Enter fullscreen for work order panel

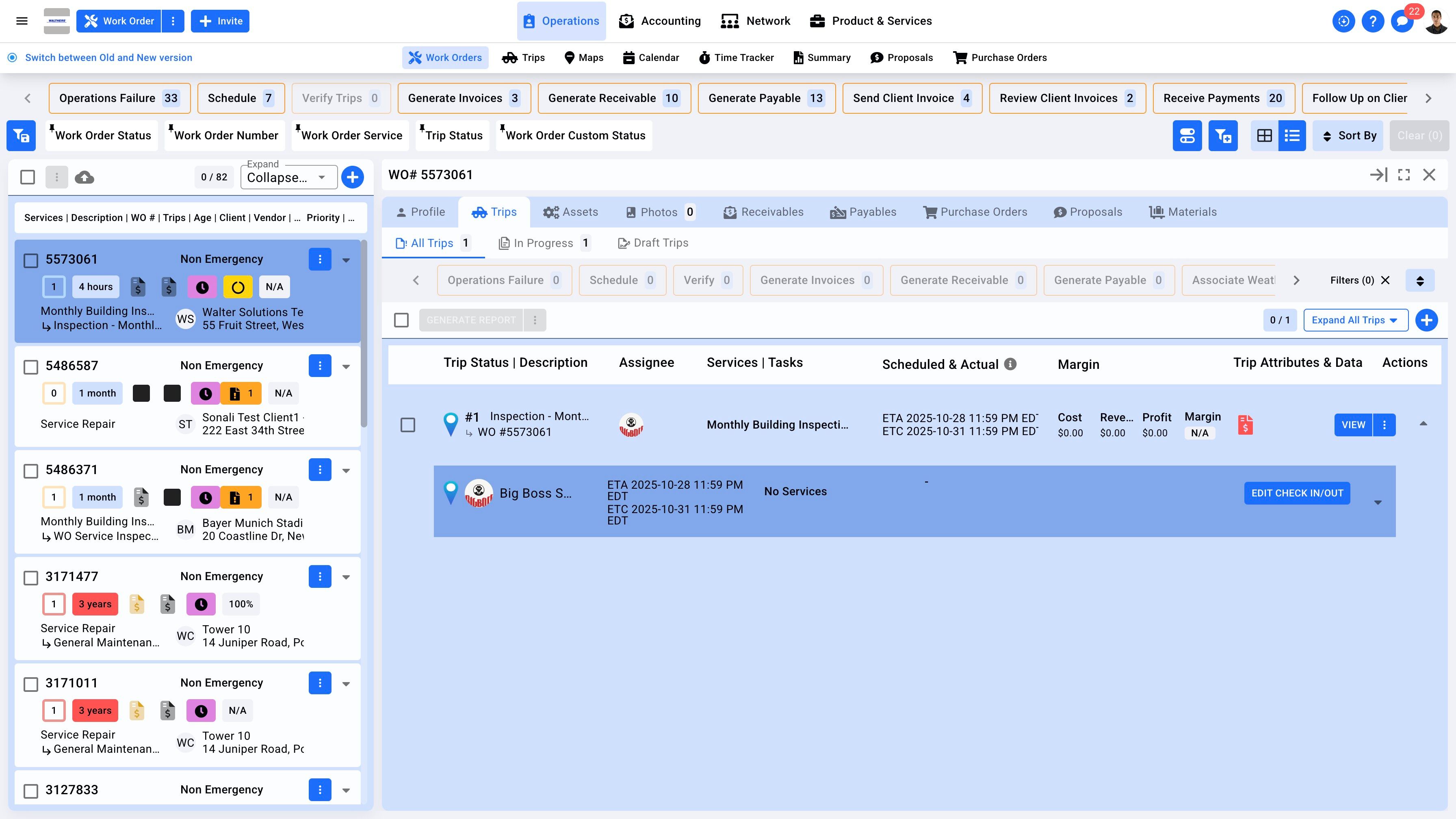point(1404,175)
